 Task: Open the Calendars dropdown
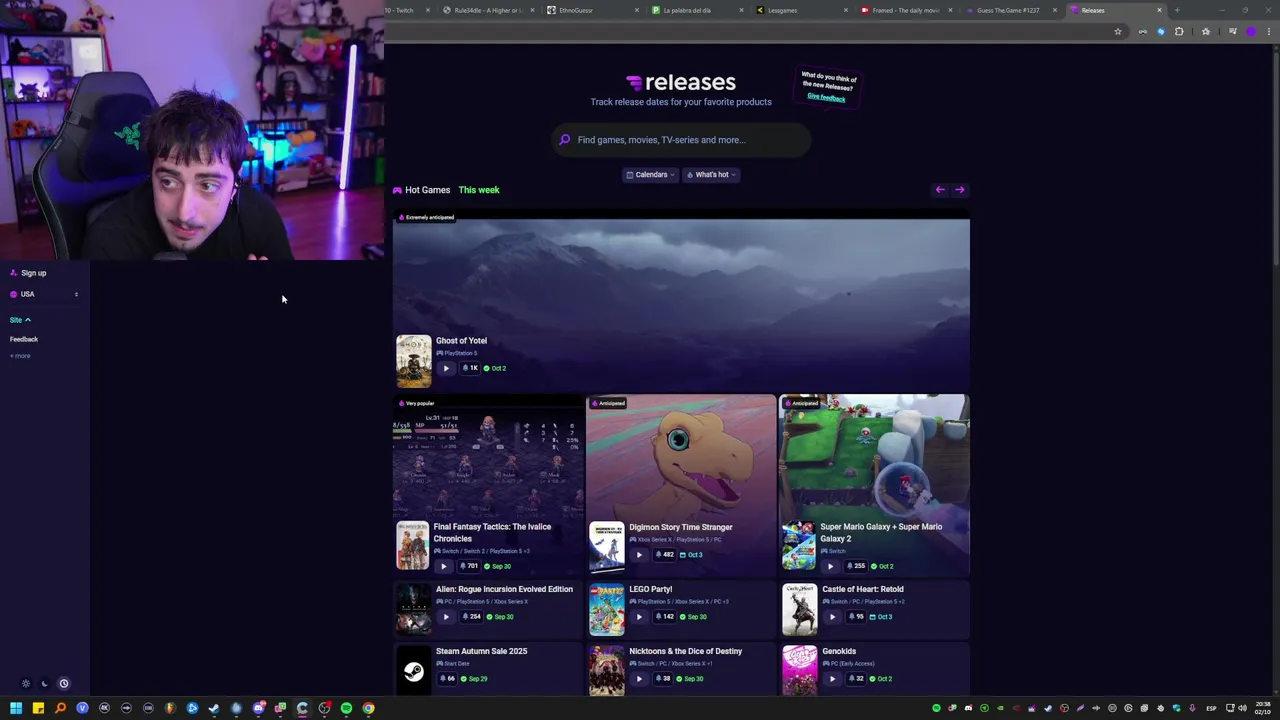click(650, 175)
